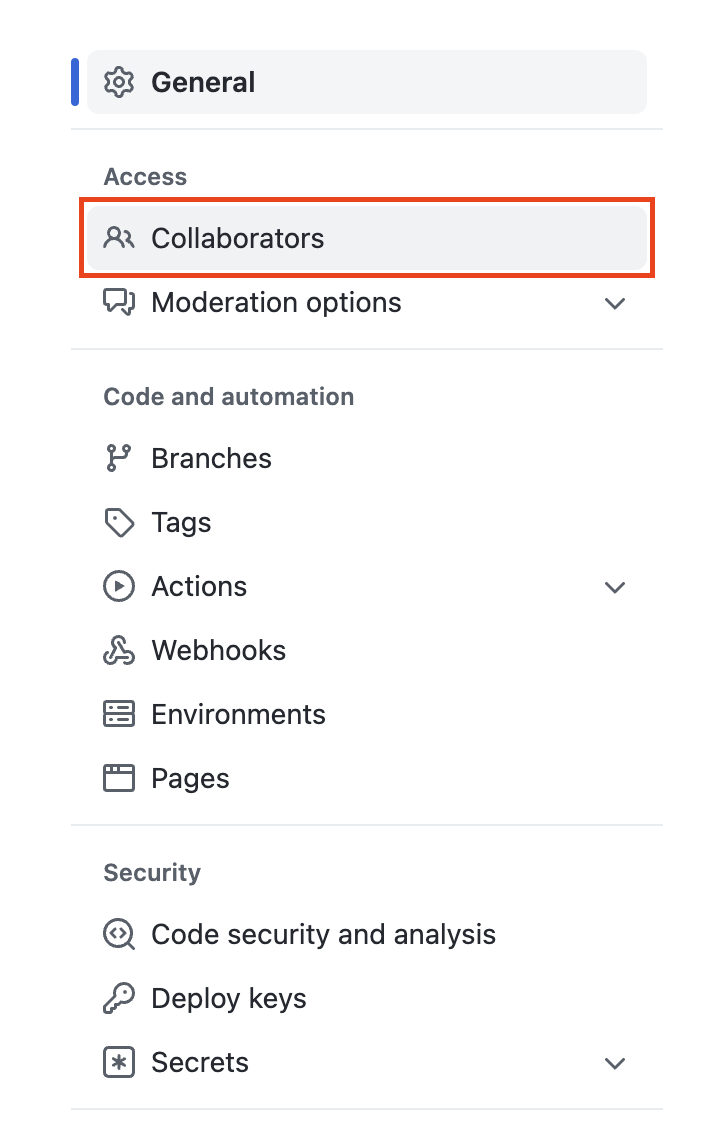Click the Collaborators people icon
Image resolution: width=702 pixels, height=1124 pixels.
(118, 238)
